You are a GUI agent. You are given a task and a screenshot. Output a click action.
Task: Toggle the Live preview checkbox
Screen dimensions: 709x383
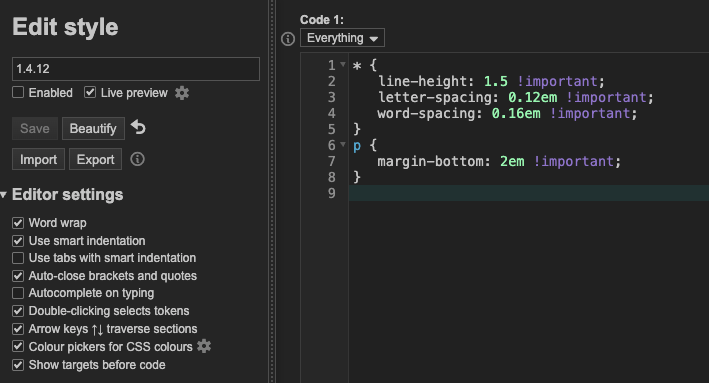tap(90, 92)
